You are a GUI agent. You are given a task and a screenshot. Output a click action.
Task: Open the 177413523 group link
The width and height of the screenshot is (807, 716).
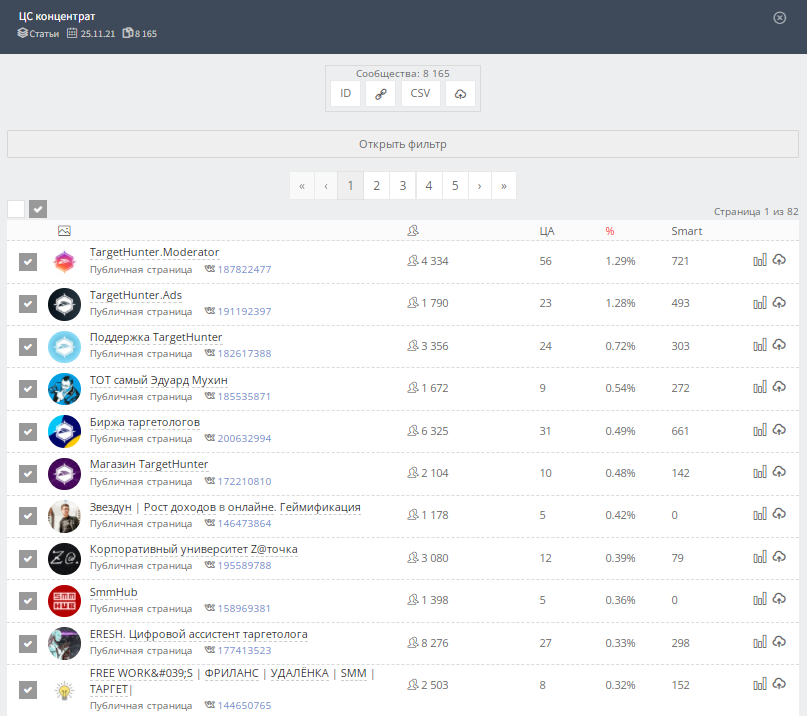244,651
